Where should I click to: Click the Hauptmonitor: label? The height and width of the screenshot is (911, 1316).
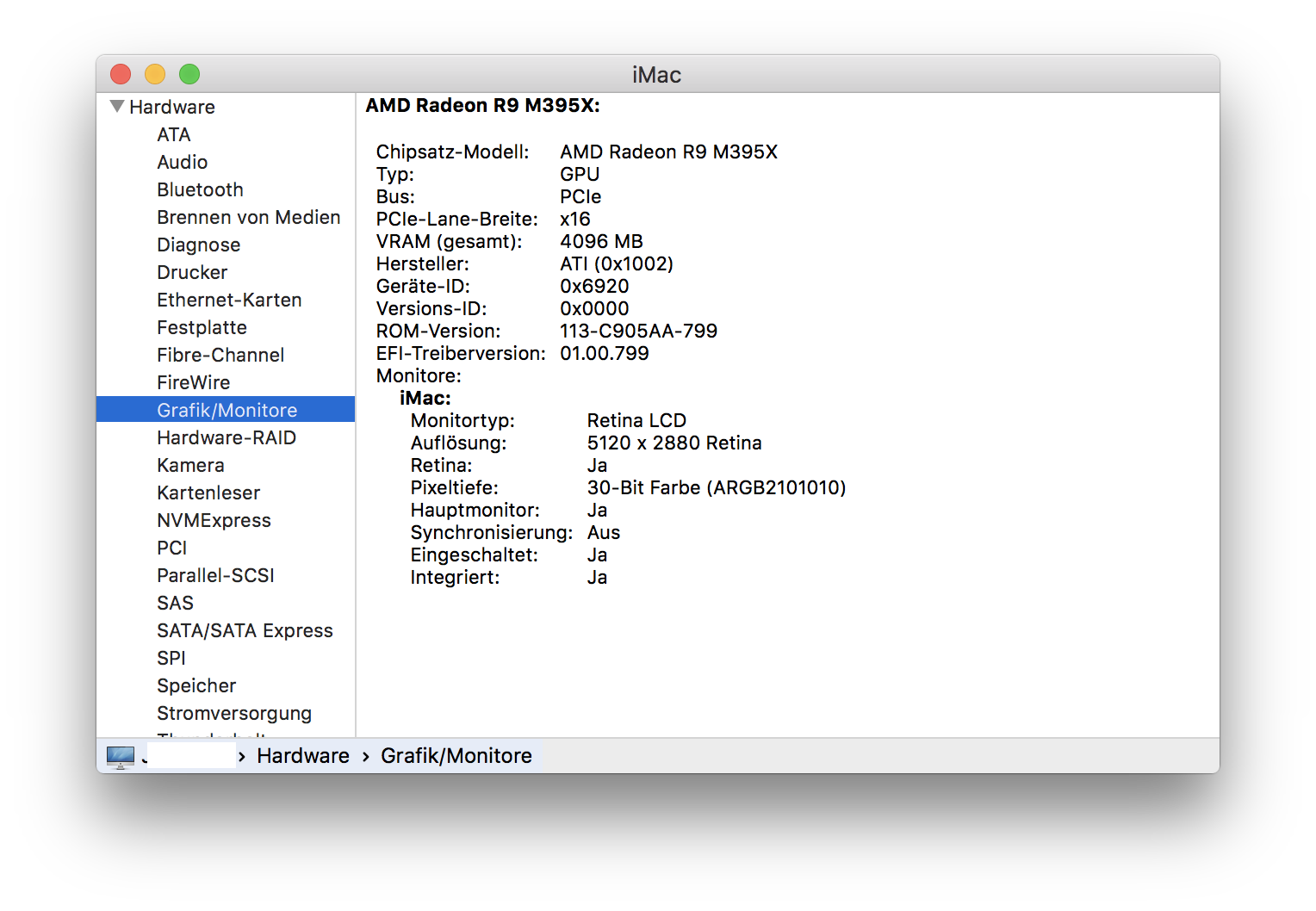[x=475, y=510]
